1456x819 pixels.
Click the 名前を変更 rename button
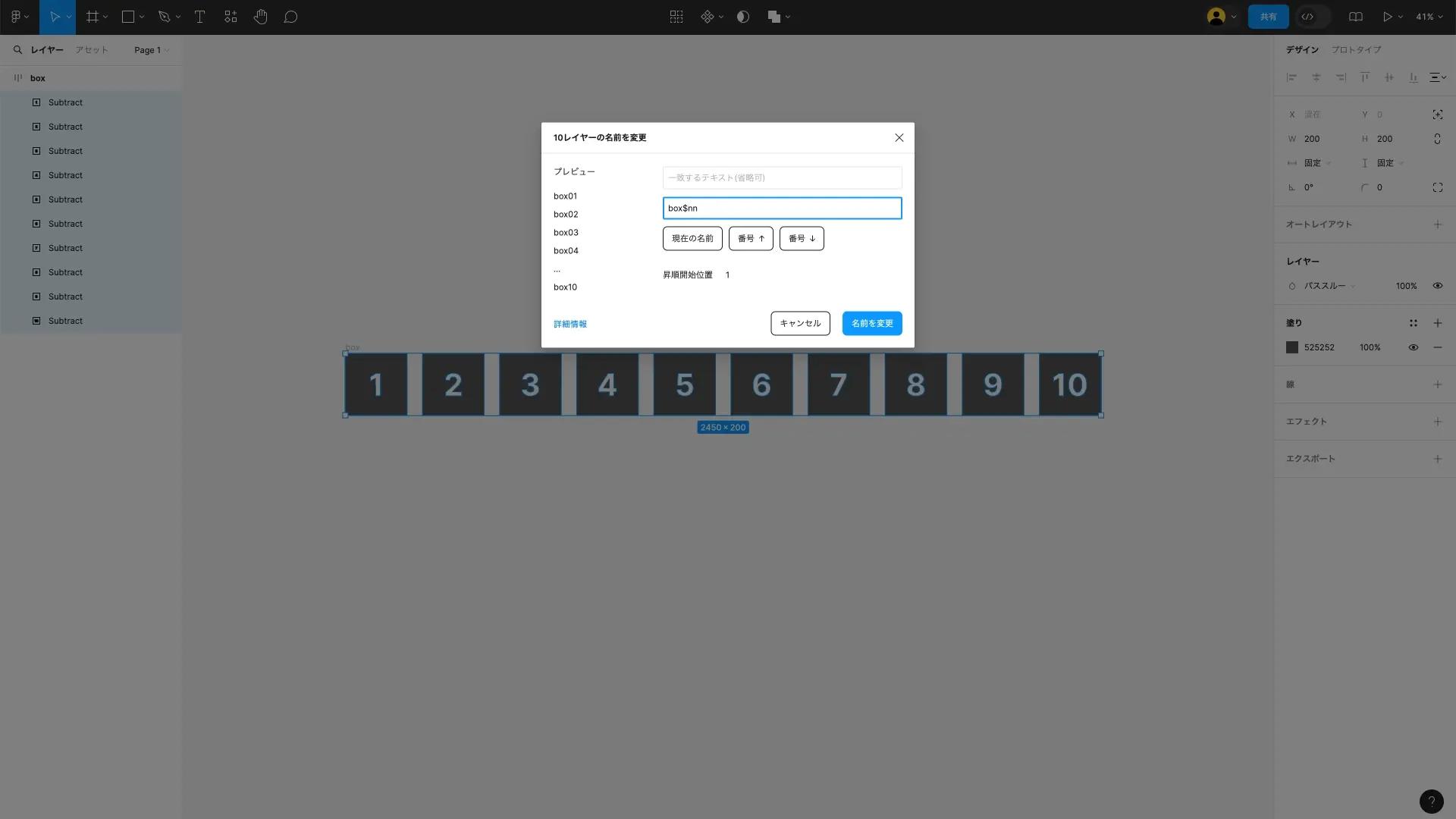click(x=872, y=323)
